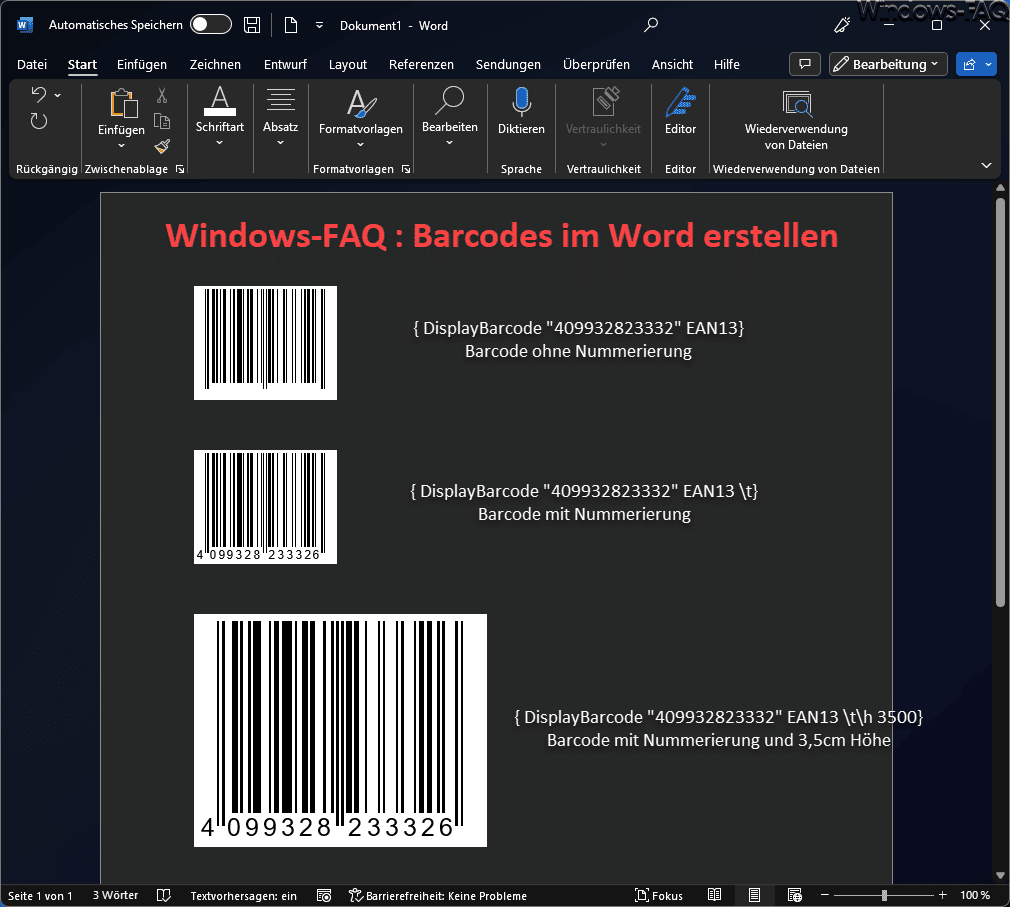
Task: Open the undo history dropdown arrow
Action: click(x=58, y=95)
